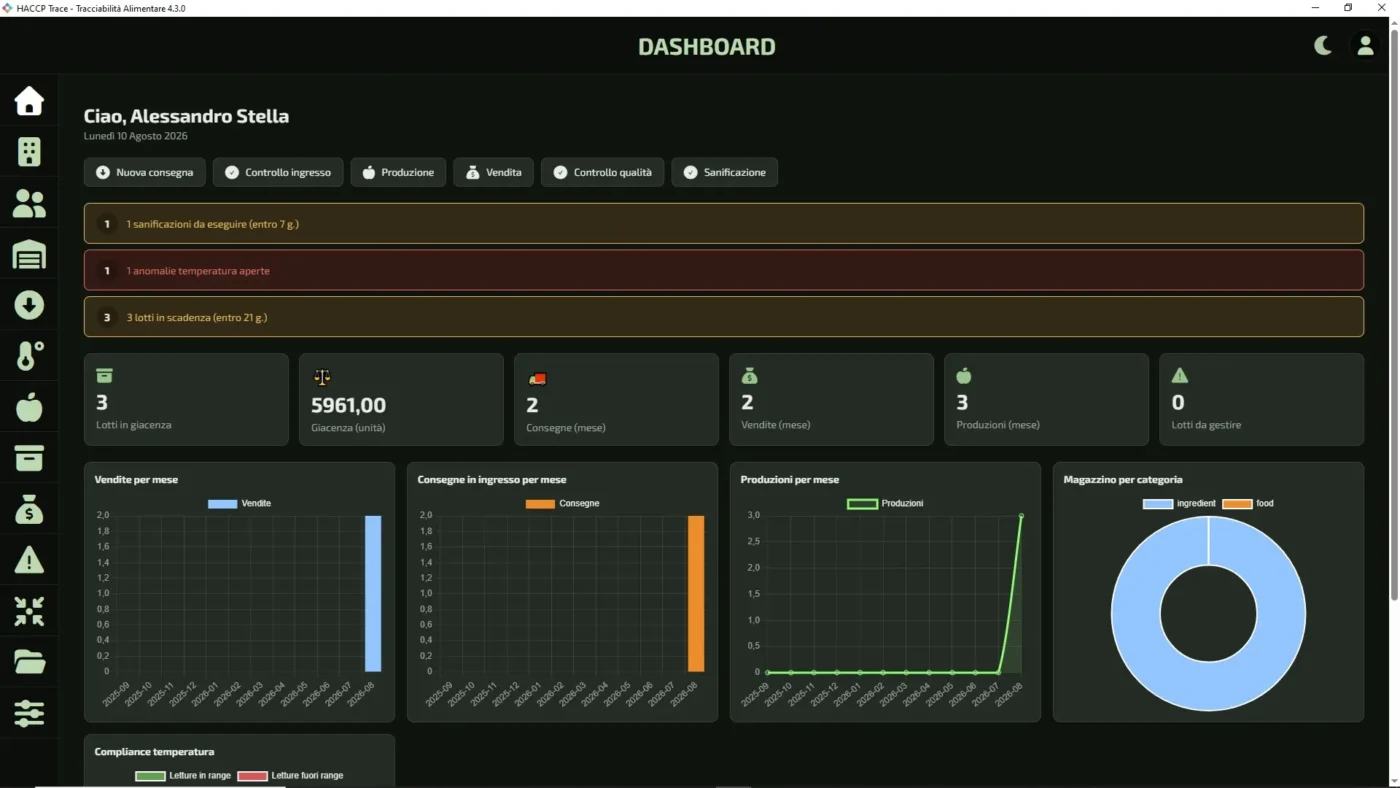Click the Lotti da gestire label

tap(1207, 425)
